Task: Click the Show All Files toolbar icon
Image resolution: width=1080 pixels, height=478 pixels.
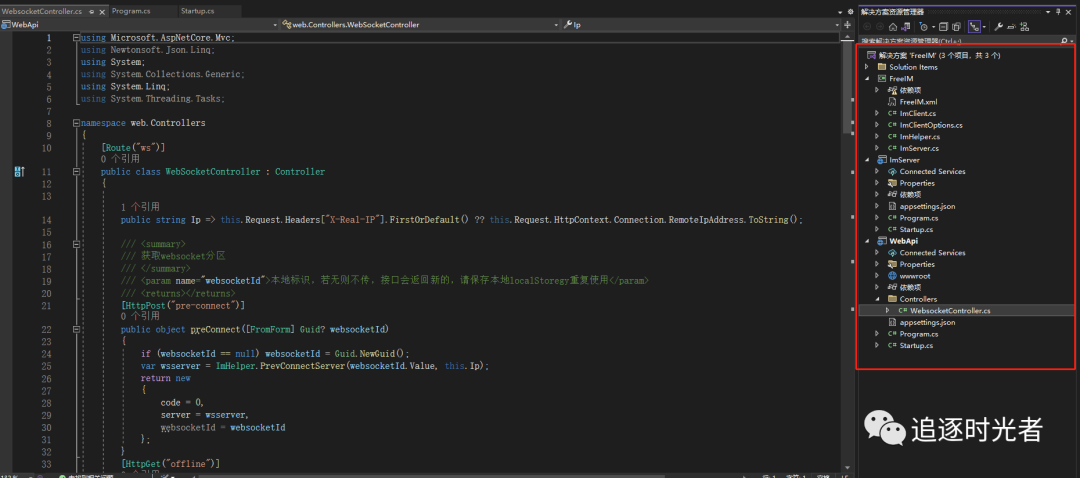Action: [958, 26]
